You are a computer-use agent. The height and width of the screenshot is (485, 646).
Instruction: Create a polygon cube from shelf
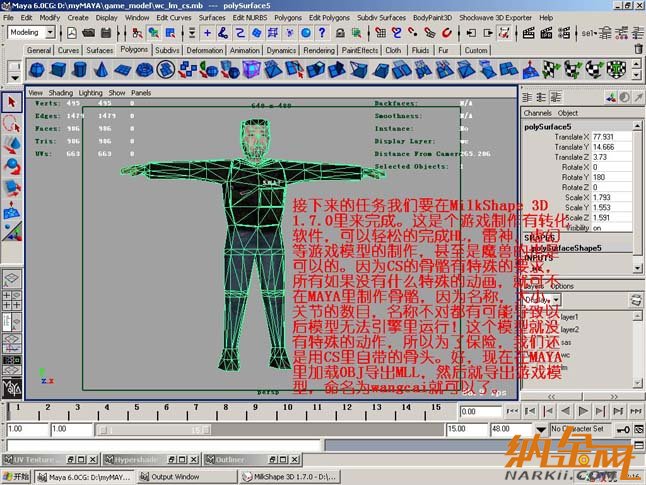point(58,69)
